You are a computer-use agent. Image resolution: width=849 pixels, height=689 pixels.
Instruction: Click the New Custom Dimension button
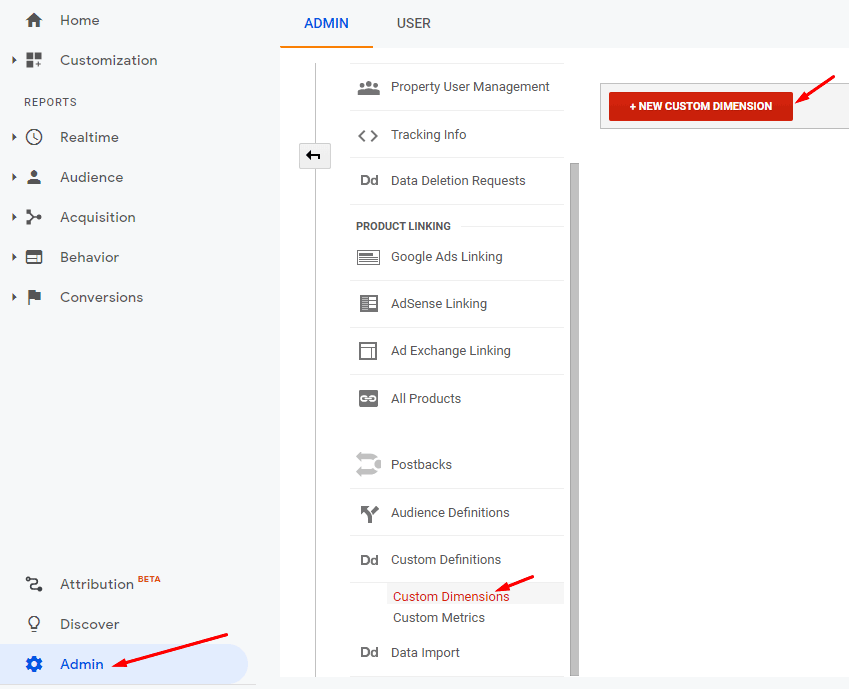click(701, 106)
